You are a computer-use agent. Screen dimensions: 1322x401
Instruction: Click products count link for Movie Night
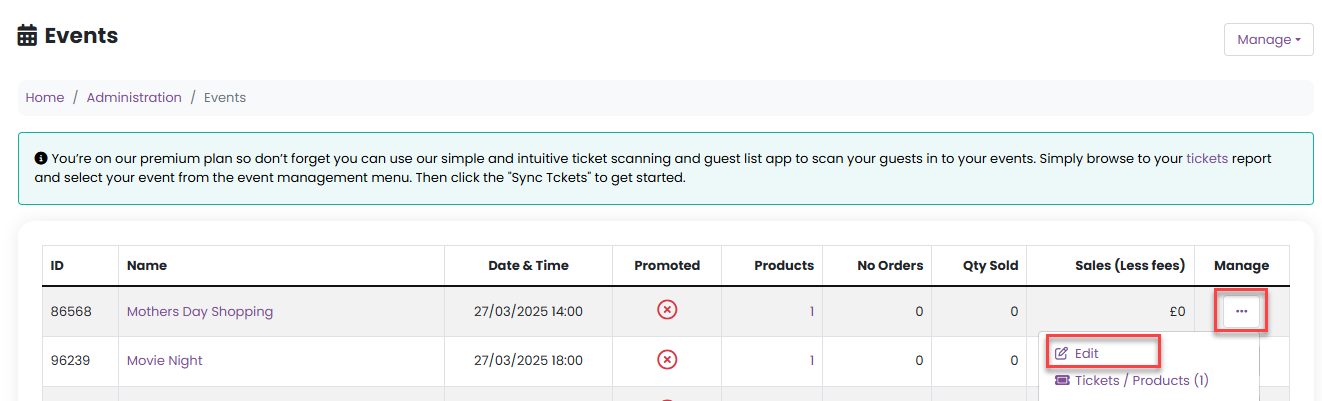811,360
